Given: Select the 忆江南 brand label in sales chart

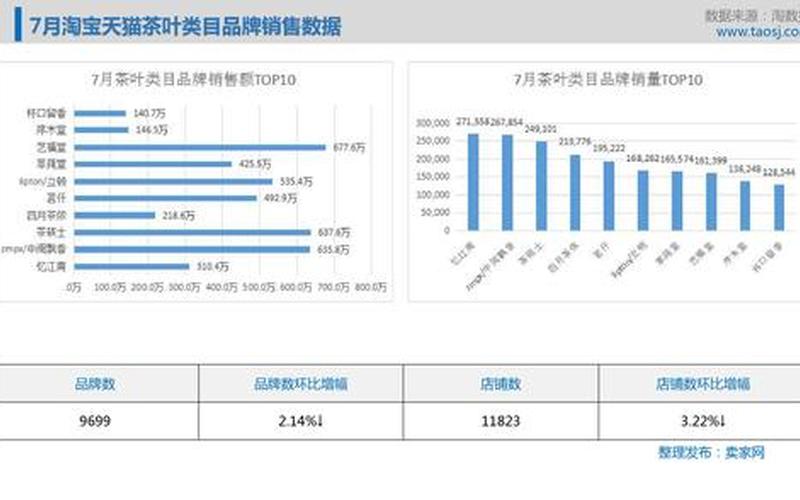Looking at the screenshot, I should pyautogui.click(x=52, y=266).
